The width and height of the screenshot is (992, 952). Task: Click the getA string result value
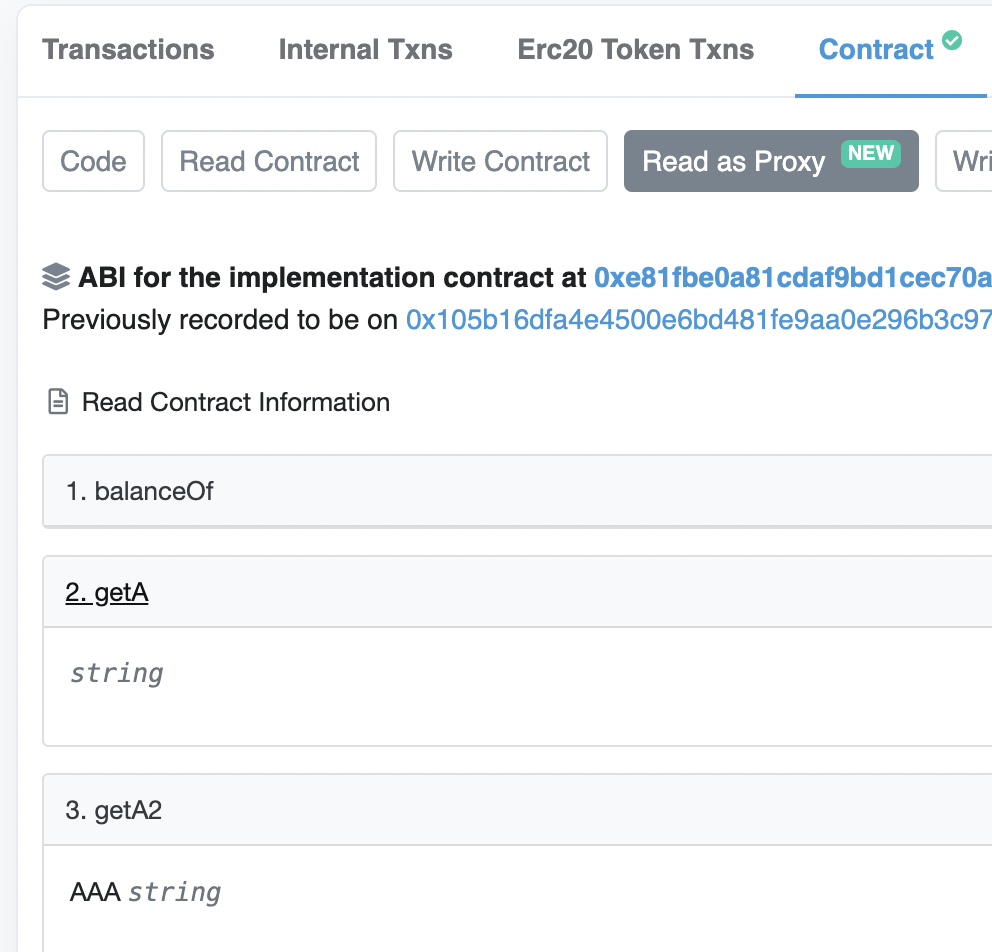(116, 673)
